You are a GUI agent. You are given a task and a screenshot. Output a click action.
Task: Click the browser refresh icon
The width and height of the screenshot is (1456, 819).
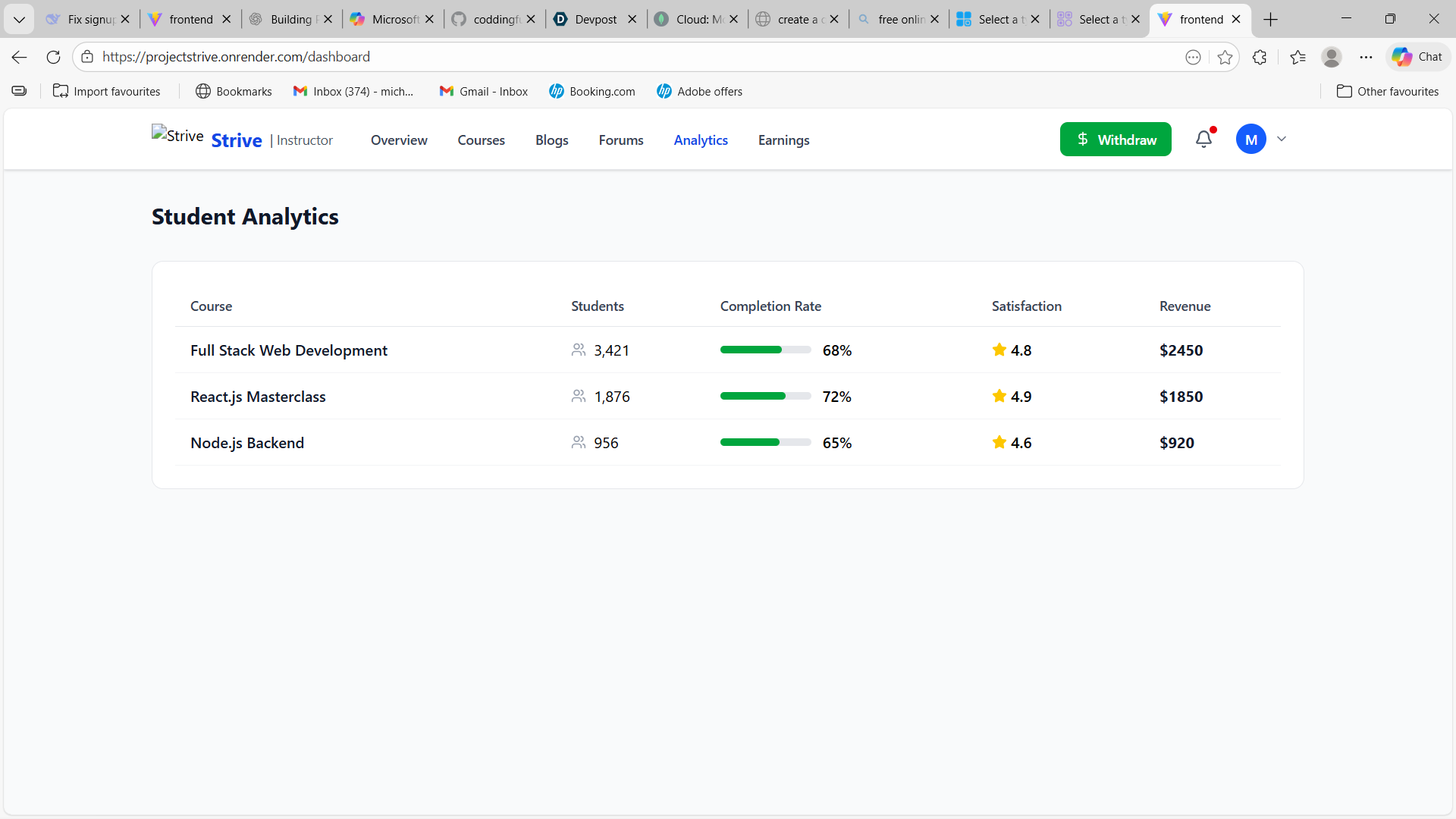pos(53,57)
